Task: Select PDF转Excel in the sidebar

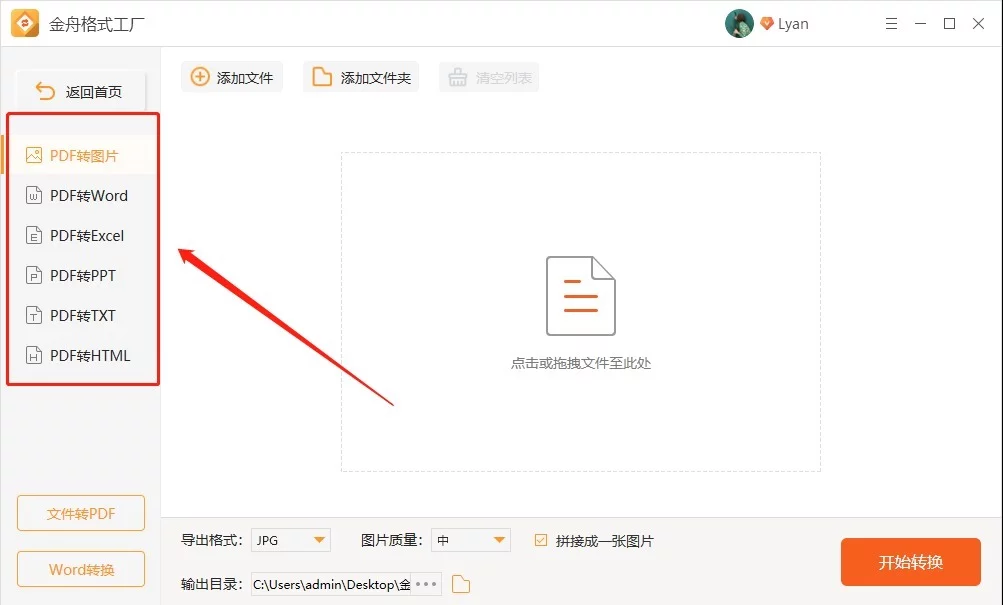Action: tap(81, 235)
